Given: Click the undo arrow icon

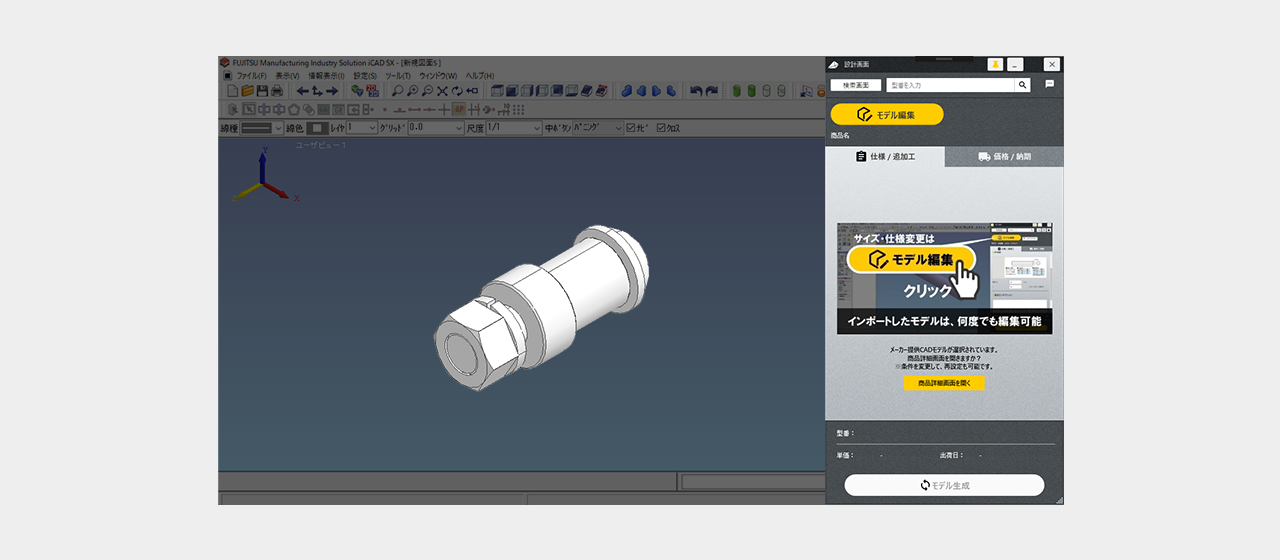Looking at the screenshot, I should pos(696,91).
